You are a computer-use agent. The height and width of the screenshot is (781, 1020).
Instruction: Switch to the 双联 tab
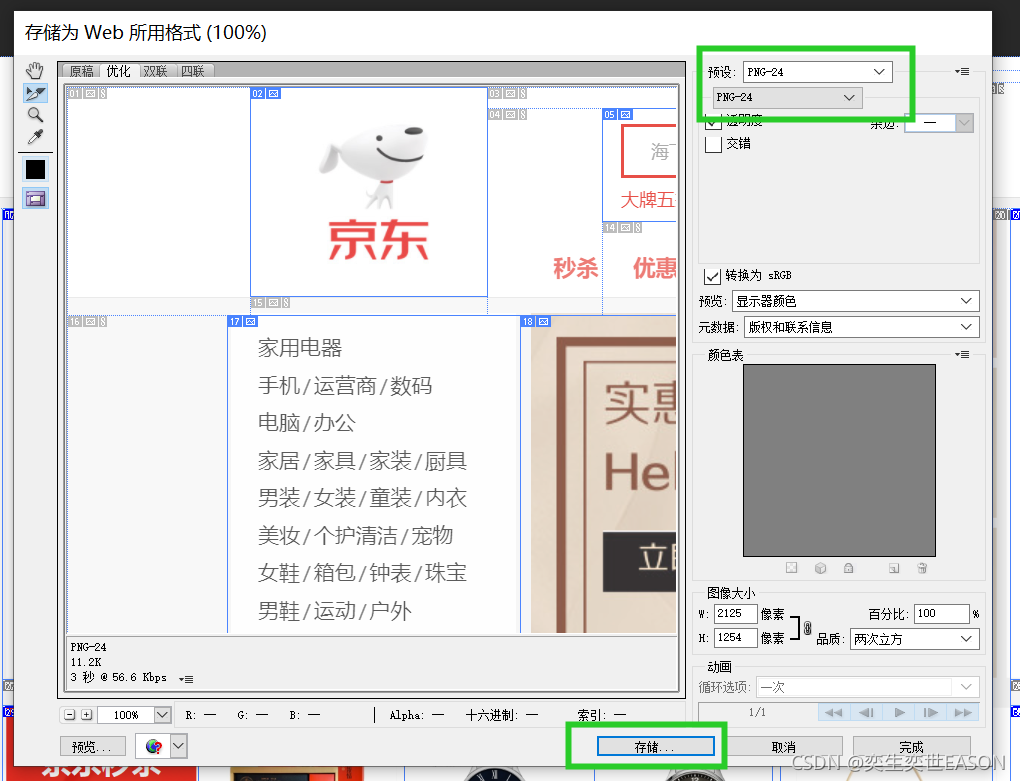[155, 71]
